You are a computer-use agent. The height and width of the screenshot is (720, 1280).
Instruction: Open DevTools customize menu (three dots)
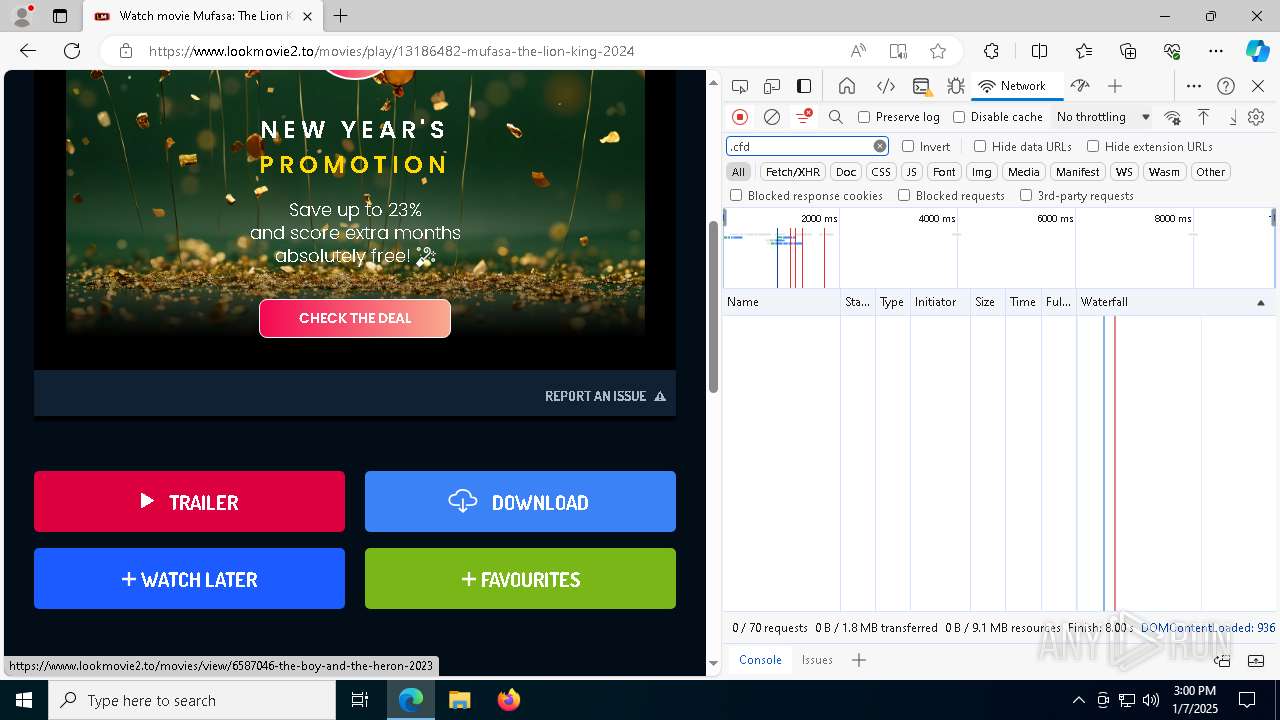pyautogui.click(x=1194, y=86)
